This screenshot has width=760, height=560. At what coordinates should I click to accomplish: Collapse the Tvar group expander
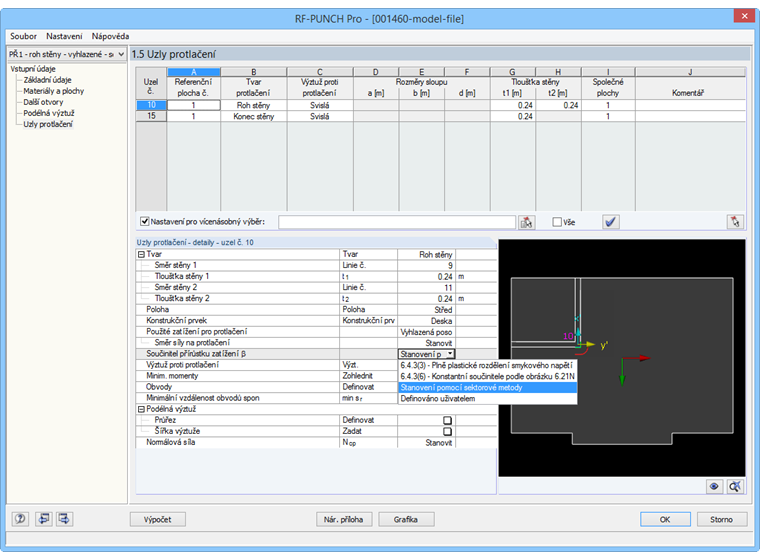(141, 255)
